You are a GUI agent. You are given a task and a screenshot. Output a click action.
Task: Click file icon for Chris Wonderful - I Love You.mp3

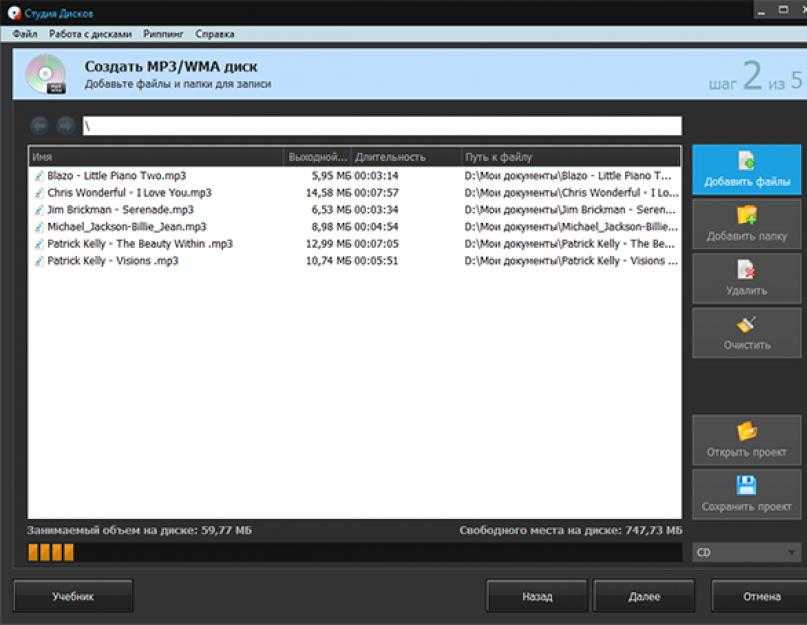coord(39,193)
